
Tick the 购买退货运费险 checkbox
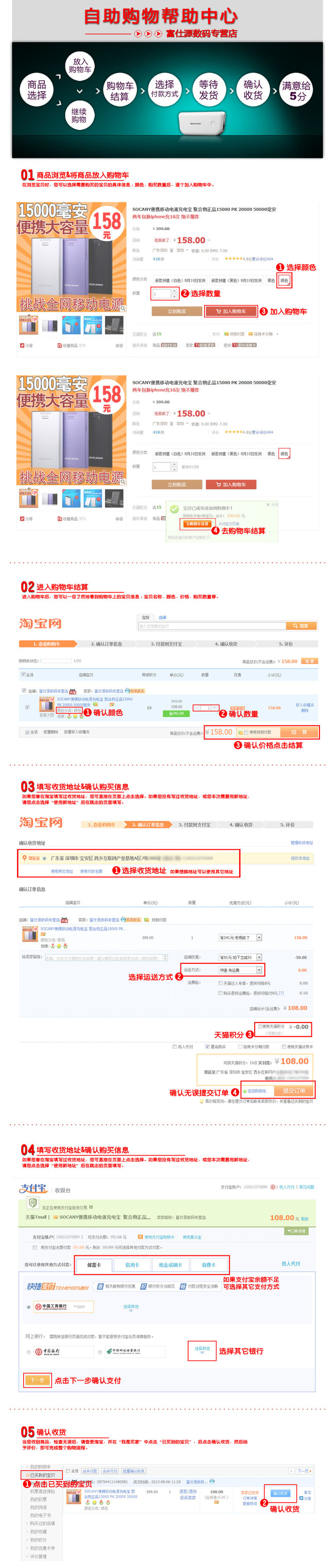[221, 993]
